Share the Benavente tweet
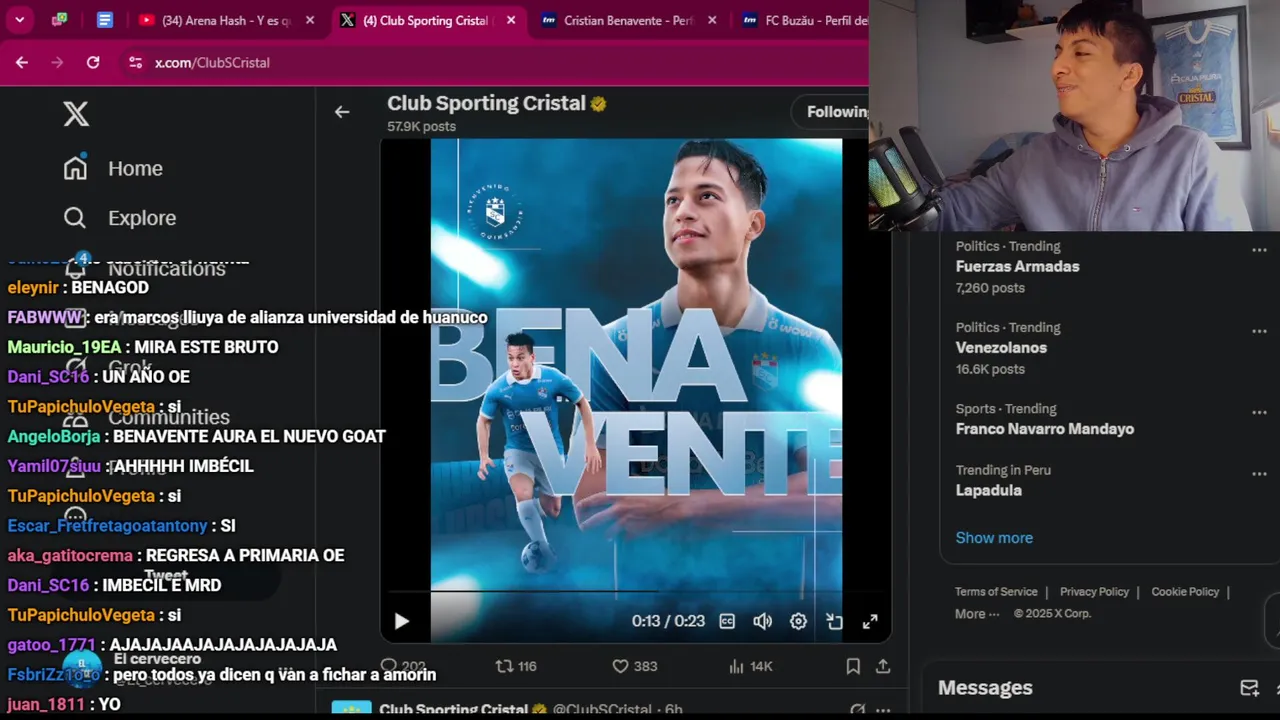1280x720 pixels. 883,666
